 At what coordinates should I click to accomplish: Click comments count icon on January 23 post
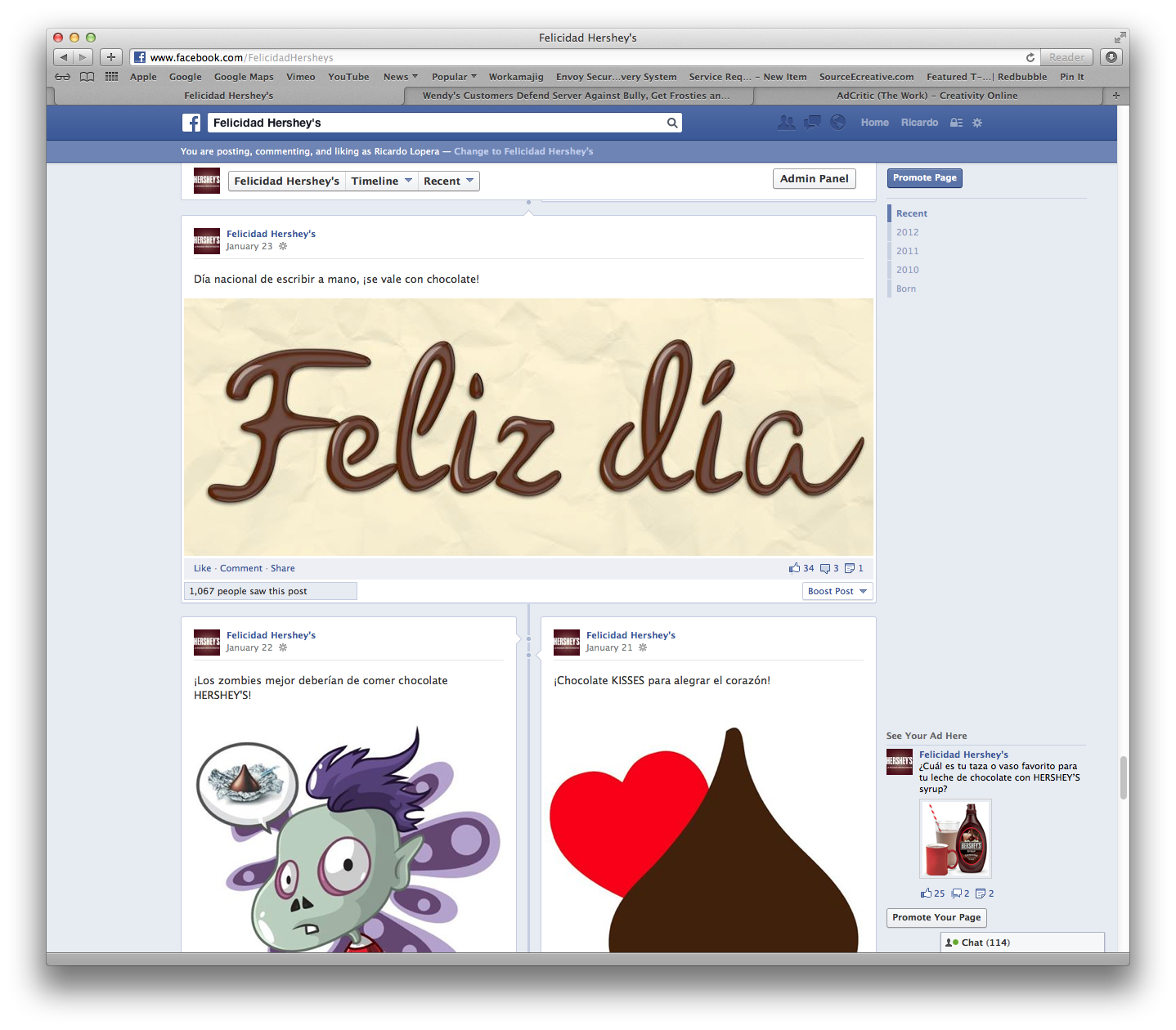[825, 568]
